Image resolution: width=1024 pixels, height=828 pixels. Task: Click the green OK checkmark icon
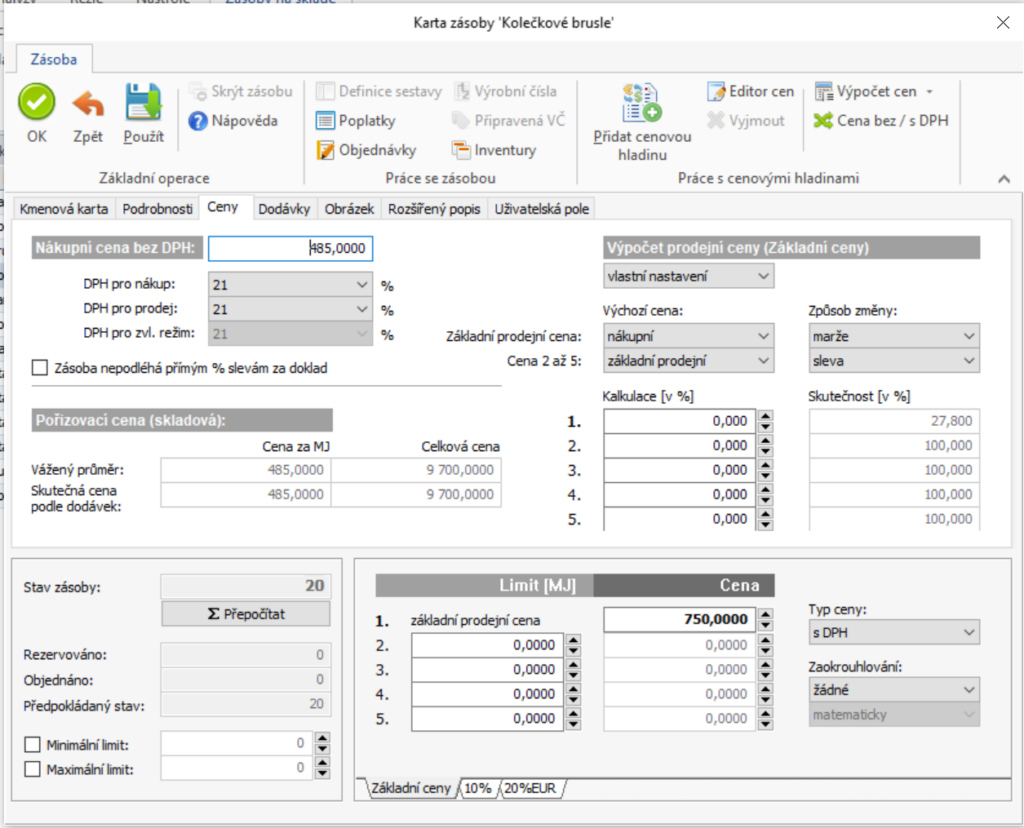coord(37,103)
